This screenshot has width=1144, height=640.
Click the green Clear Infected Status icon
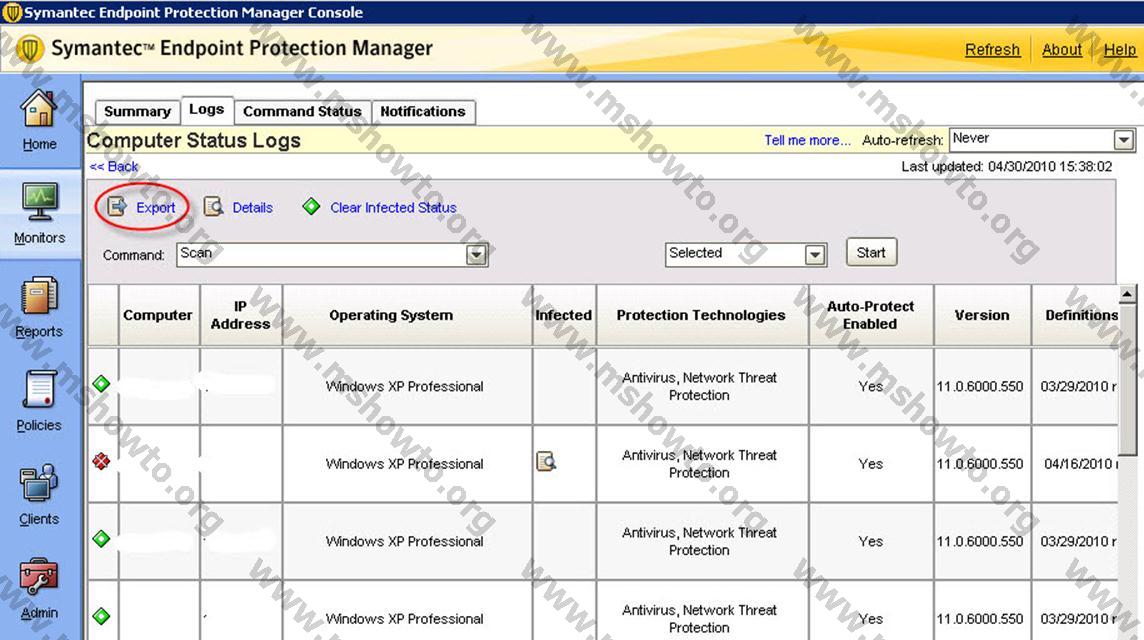click(x=312, y=207)
